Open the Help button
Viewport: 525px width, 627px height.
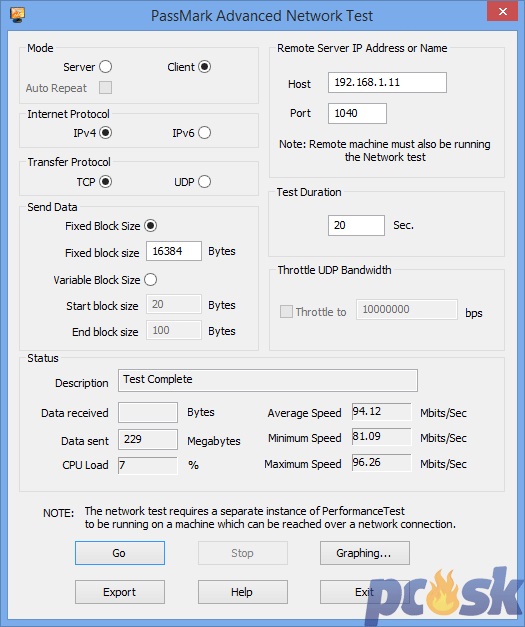[242, 592]
